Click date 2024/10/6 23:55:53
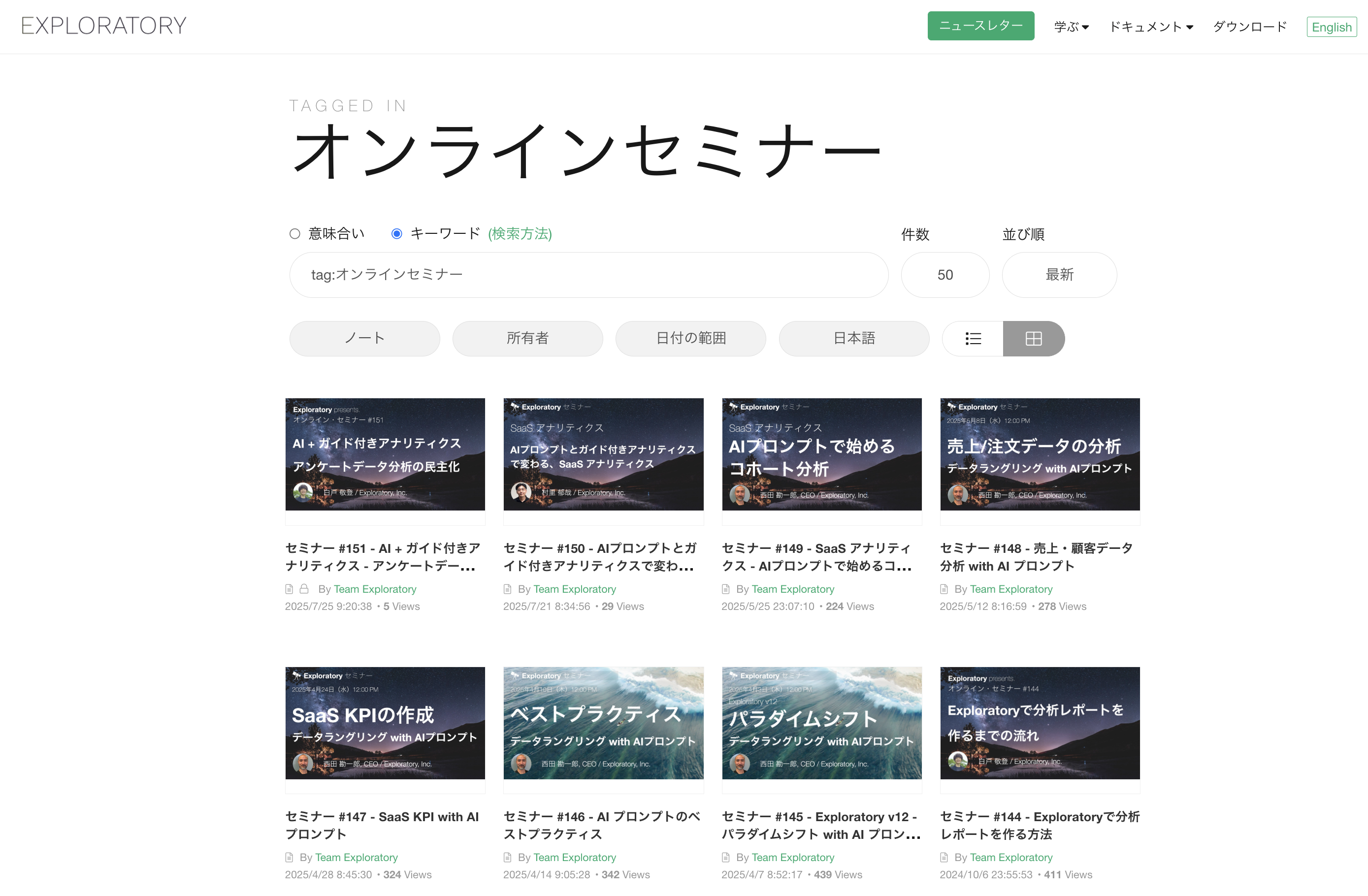Viewport: 1368px width, 896px height. (986, 875)
